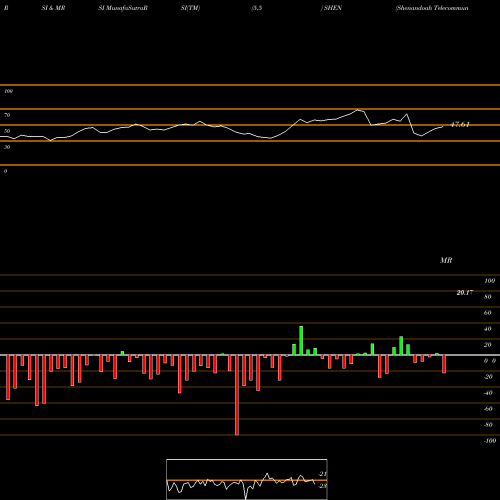
Task: Click the SI & MR header text
Action: [x=53, y=8]
